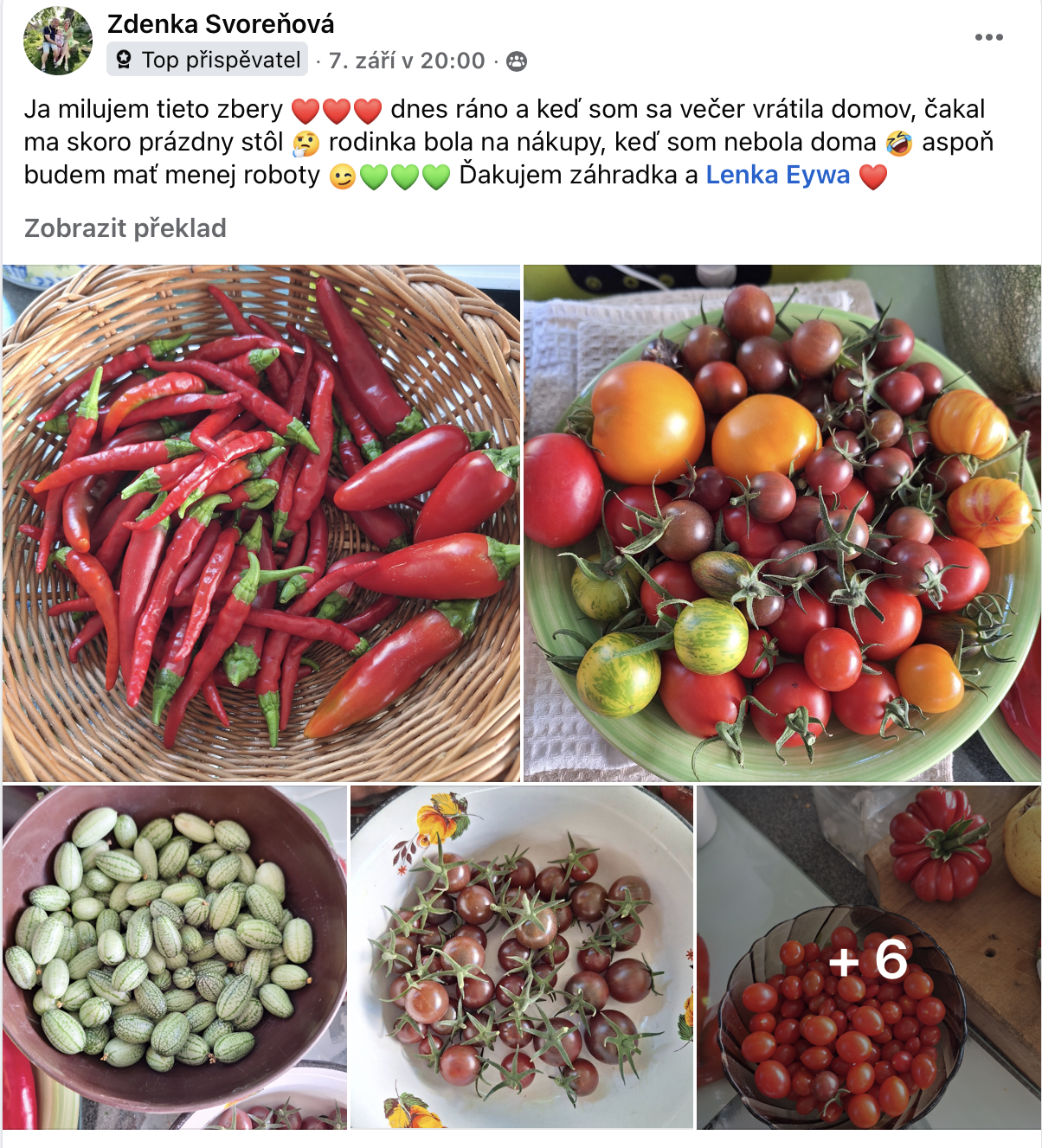Viewport: 1042px width, 1148px height.
Task: Open the +6 more photos overlay
Action: tap(869, 957)
